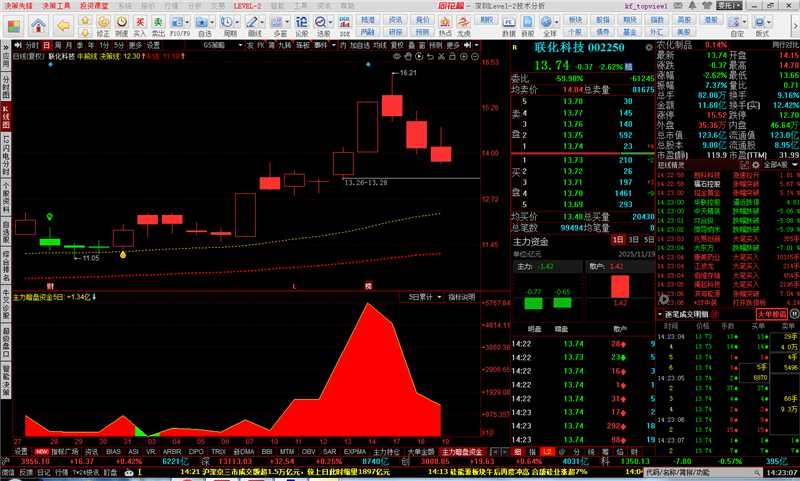Switch chart period to 周 weekly
This screenshot has width=800, height=481.
point(58,45)
